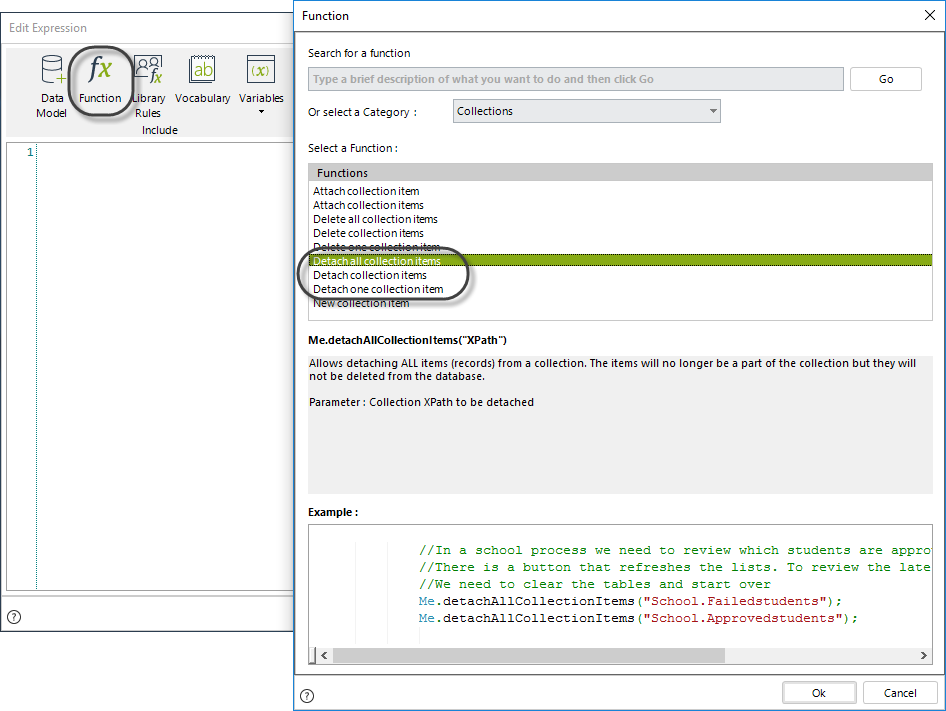
Task: Click the function search text field
Action: tap(575, 79)
